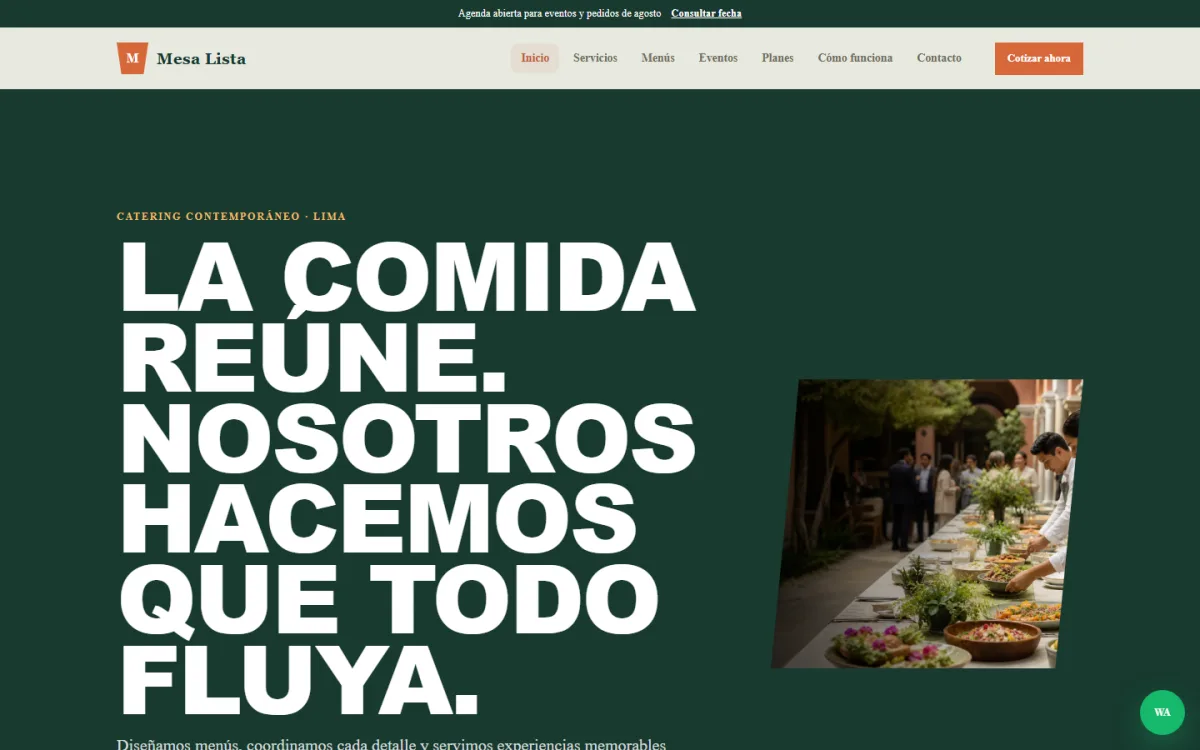Go to the Contacto page link
1200x750 pixels.
tap(939, 58)
